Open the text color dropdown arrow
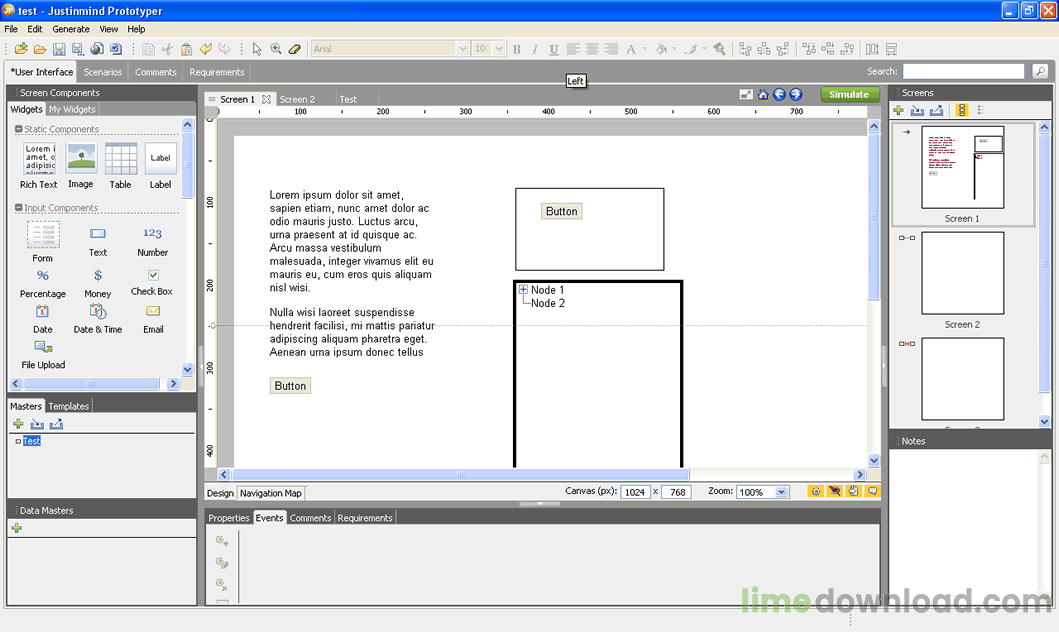1059x632 pixels. click(x=644, y=49)
